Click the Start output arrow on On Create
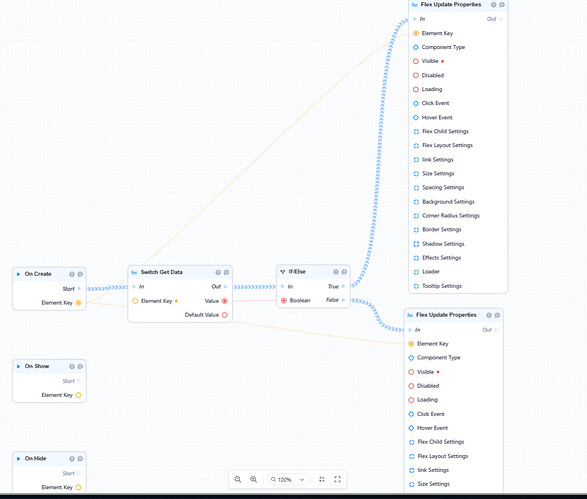Image resolution: width=587 pixels, height=499 pixels. click(x=79, y=289)
